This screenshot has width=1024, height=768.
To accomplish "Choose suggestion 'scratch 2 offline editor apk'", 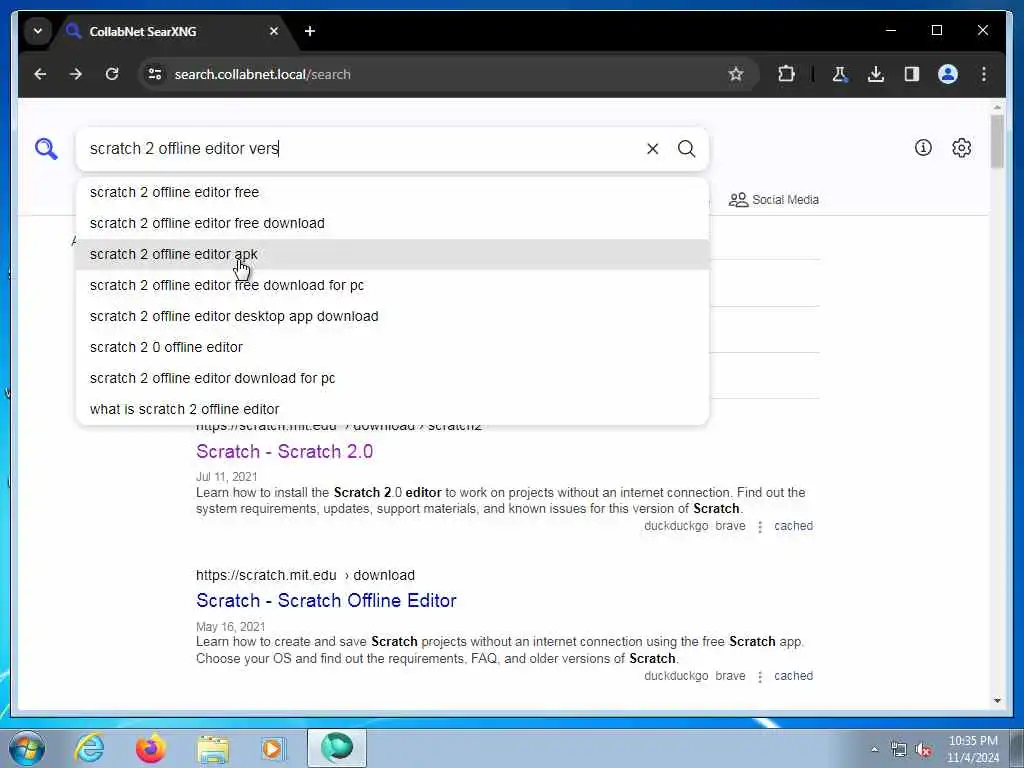I will click(392, 254).
